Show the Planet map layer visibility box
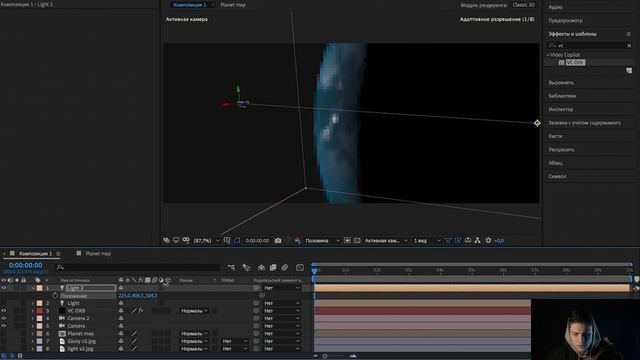The image size is (640, 360). pyautogui.click(x=4, y=333)
